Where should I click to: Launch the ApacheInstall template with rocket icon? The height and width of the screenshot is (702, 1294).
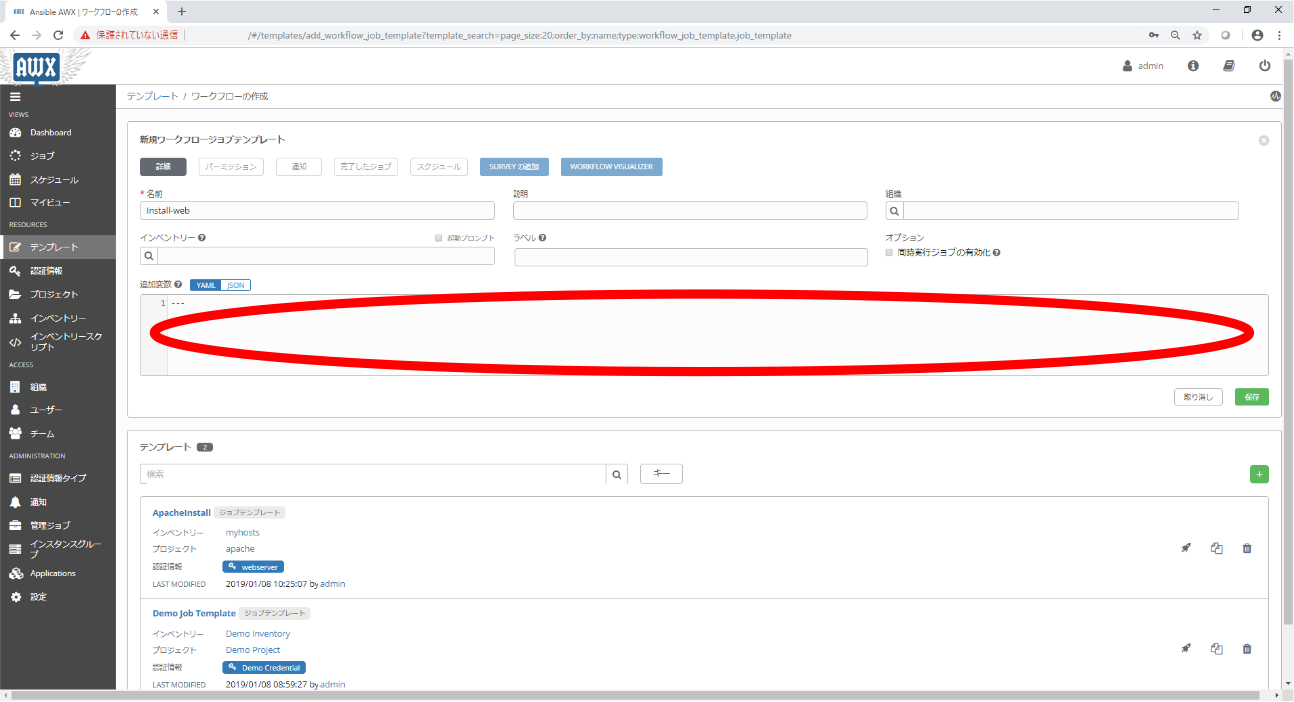pyautogui.click(x=1186, y=548)
